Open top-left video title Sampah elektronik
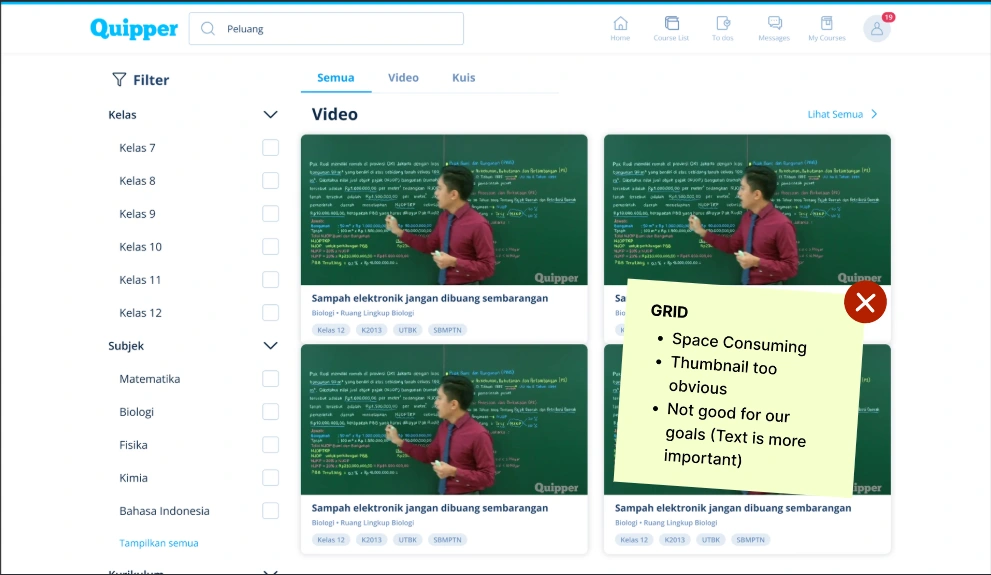 coord(430,298)
